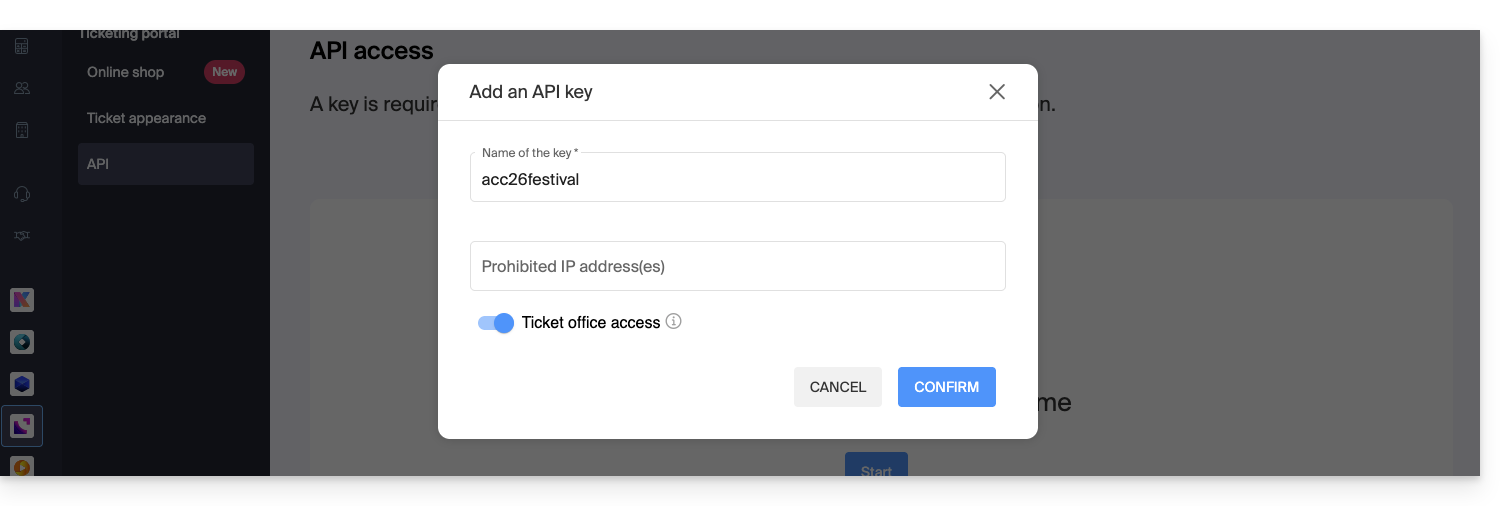Focus the Prohibited IP address(es) field
The image size is (1510, 506).
tap(737, 266)
